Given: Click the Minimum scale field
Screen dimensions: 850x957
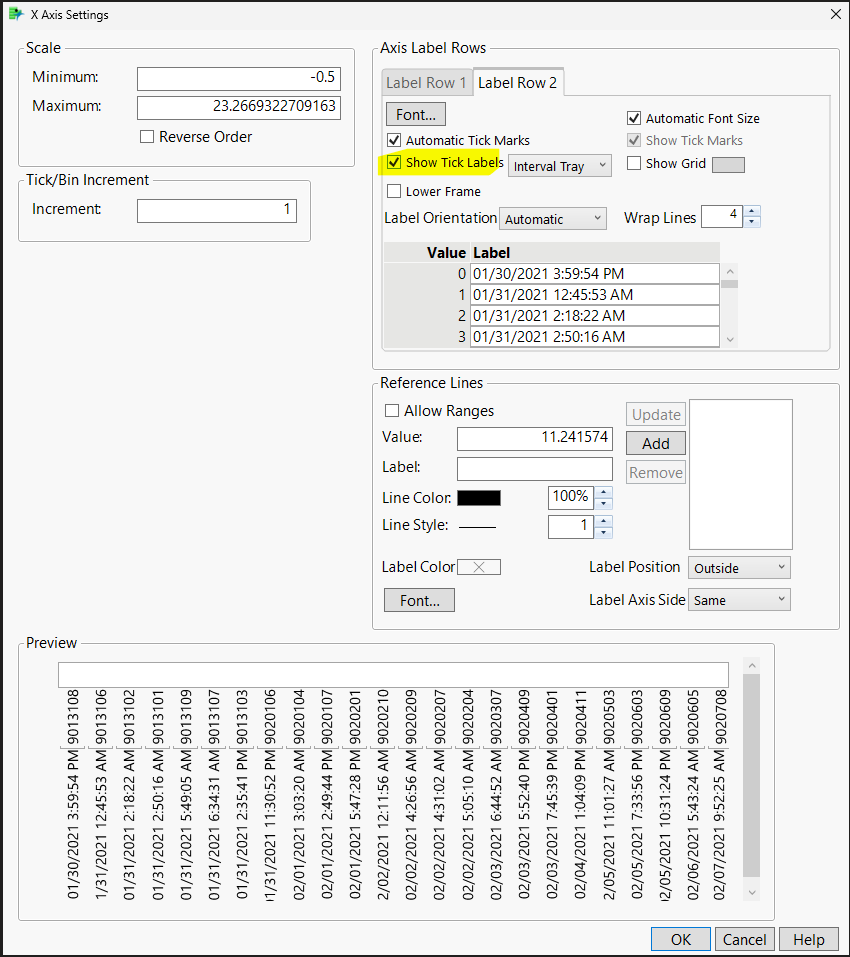Looking at the screenshot, I should point(239,79).
